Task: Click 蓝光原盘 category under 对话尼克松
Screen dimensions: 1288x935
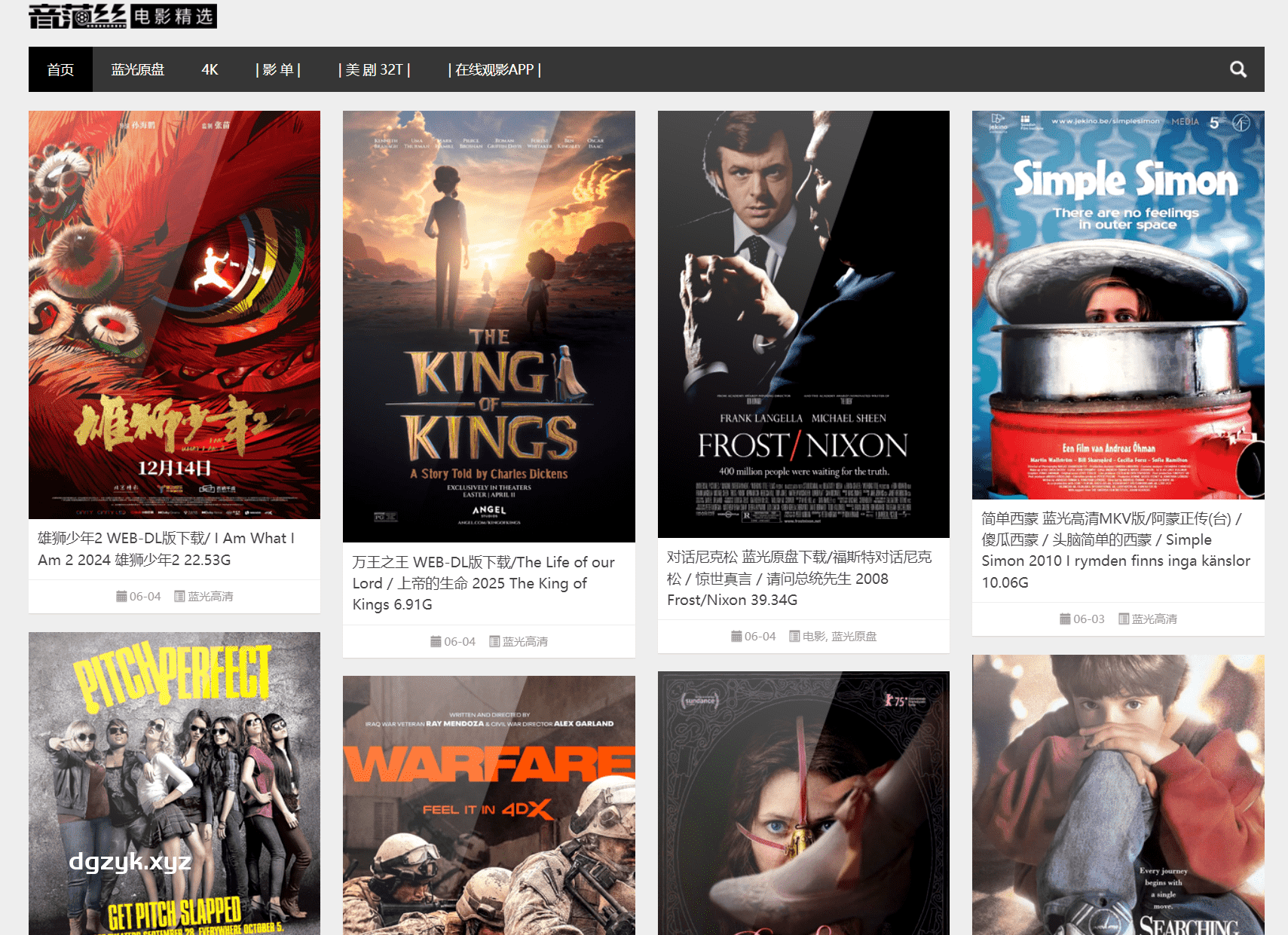Action: [x=854, y=636]
